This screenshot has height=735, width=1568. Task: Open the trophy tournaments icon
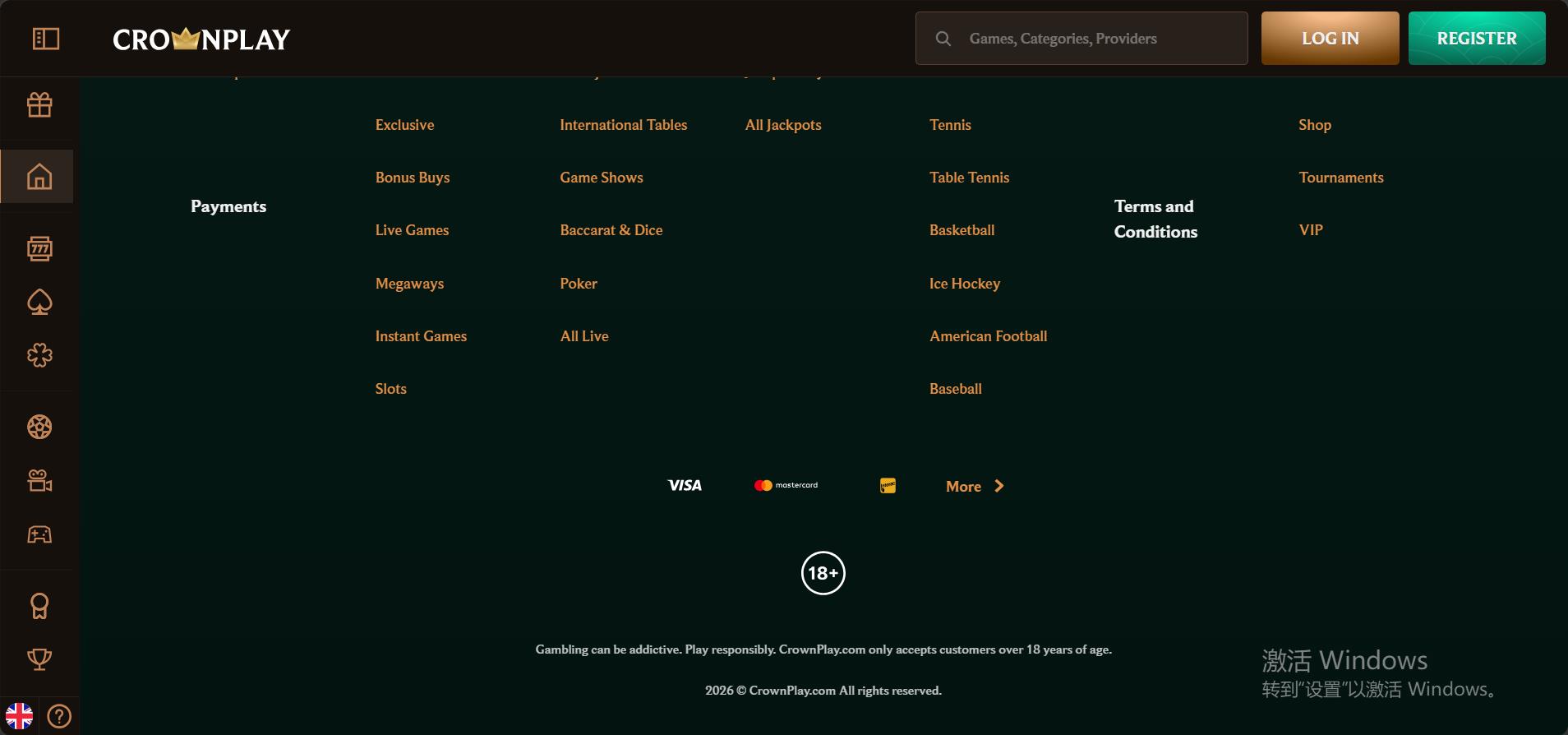[x=39, y=659]
